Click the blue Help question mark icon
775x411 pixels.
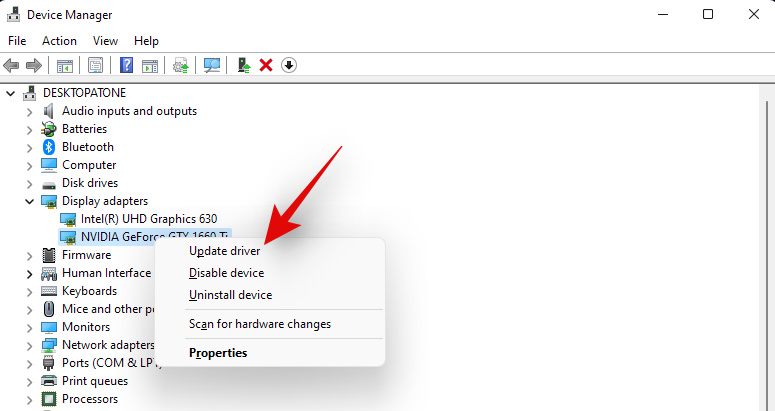[127, 65]
